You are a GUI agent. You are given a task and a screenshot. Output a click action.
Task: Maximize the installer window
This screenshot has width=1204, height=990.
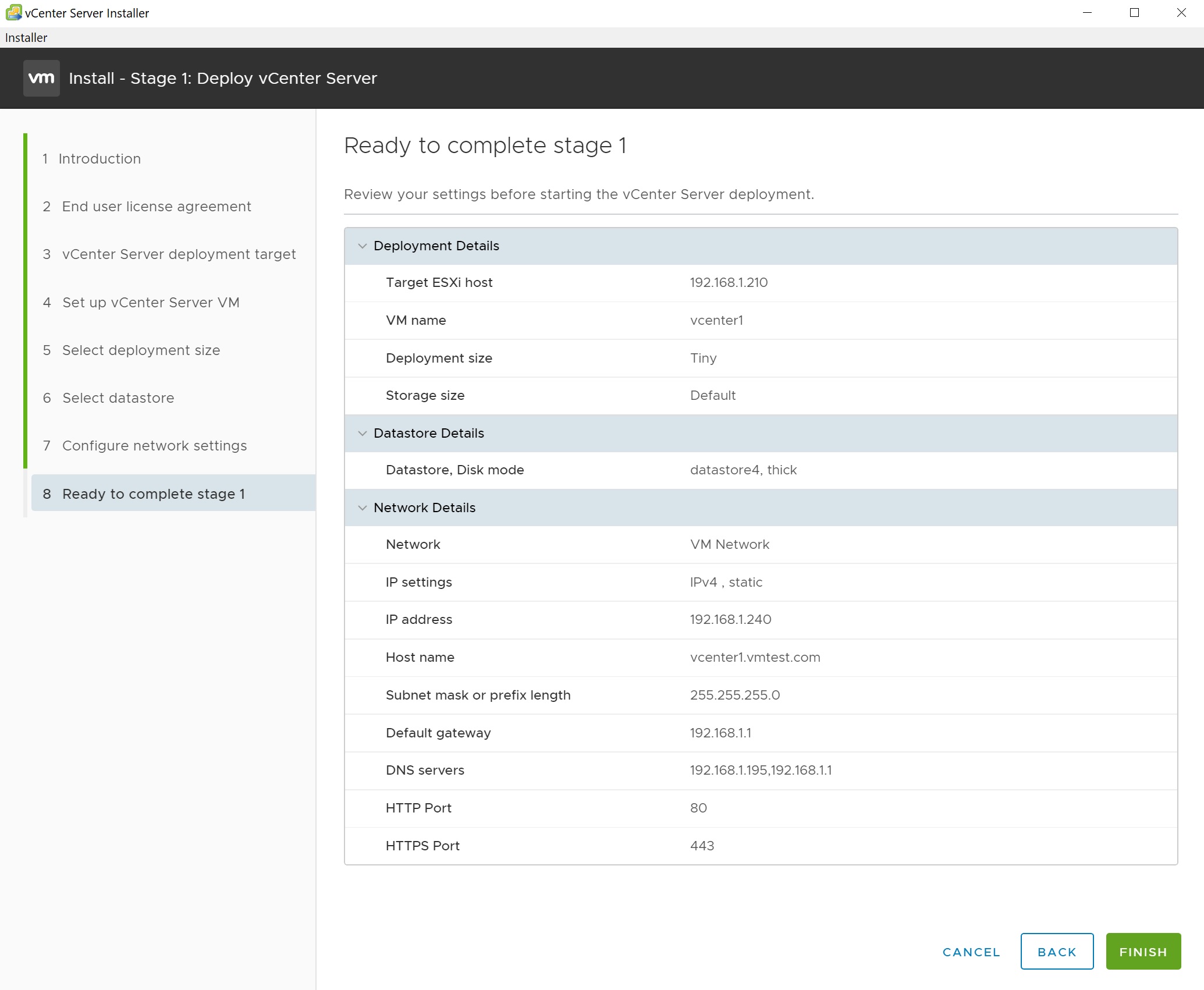pos(1134,13)
